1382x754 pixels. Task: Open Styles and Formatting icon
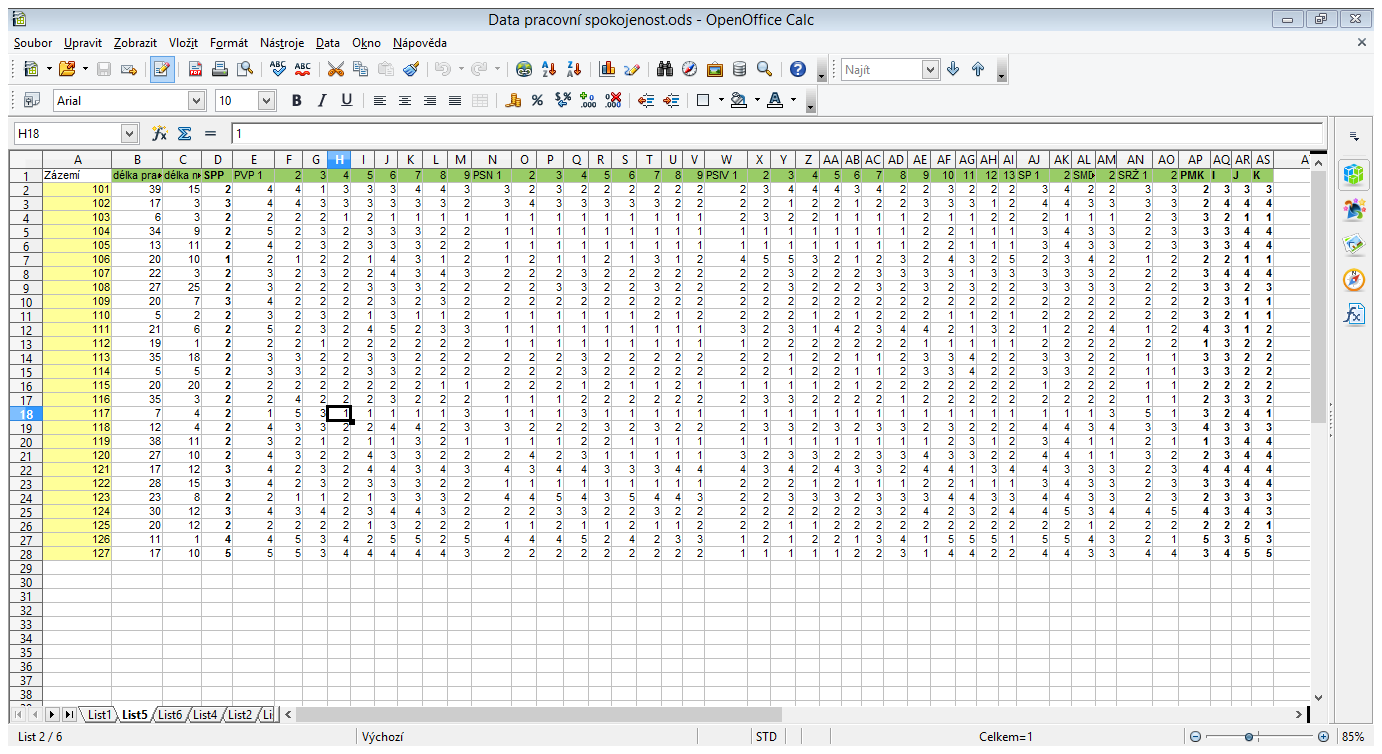pos(31,100)
